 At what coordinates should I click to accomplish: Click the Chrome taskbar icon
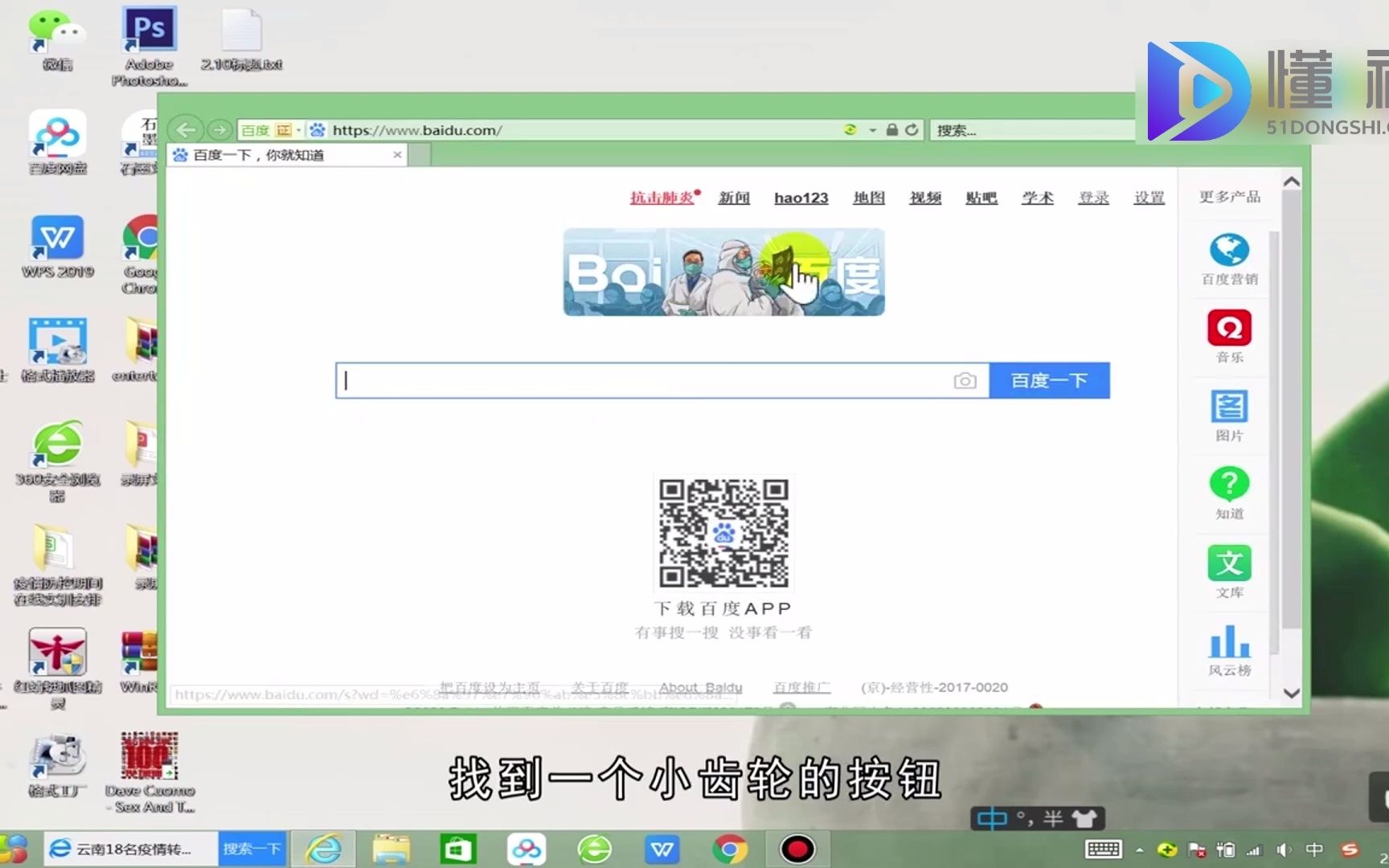coord(729,849)
